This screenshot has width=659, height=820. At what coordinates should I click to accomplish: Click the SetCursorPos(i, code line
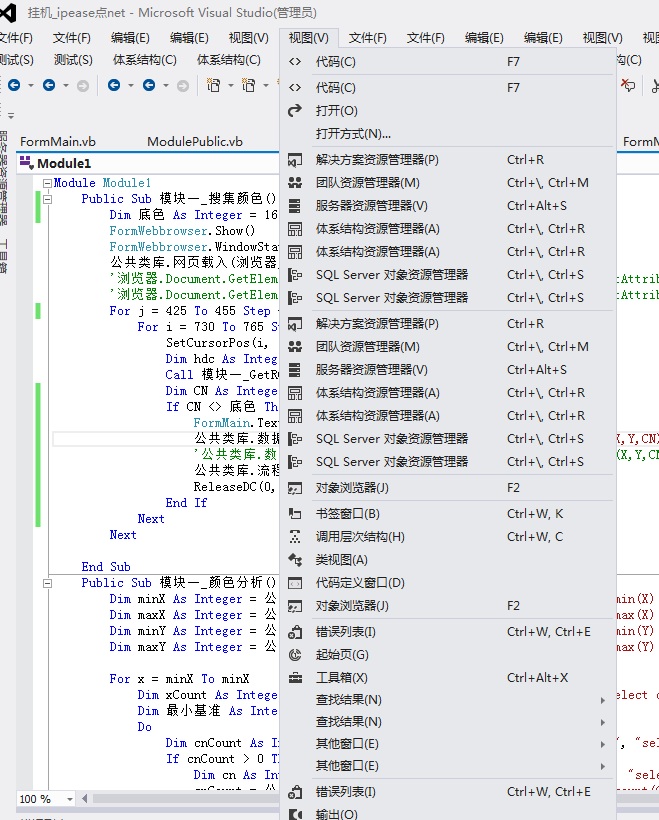(217, 343)
